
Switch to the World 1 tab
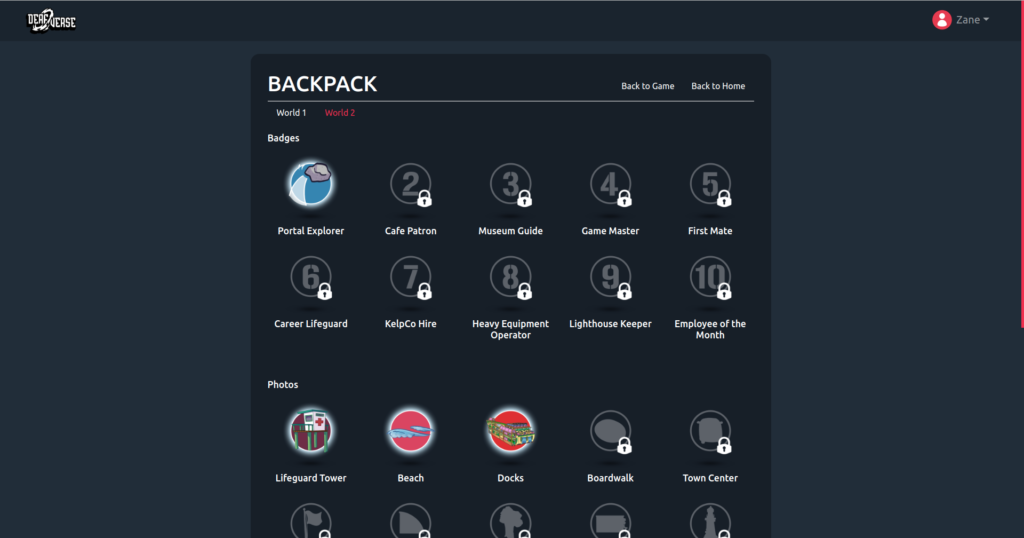point(291,112)
